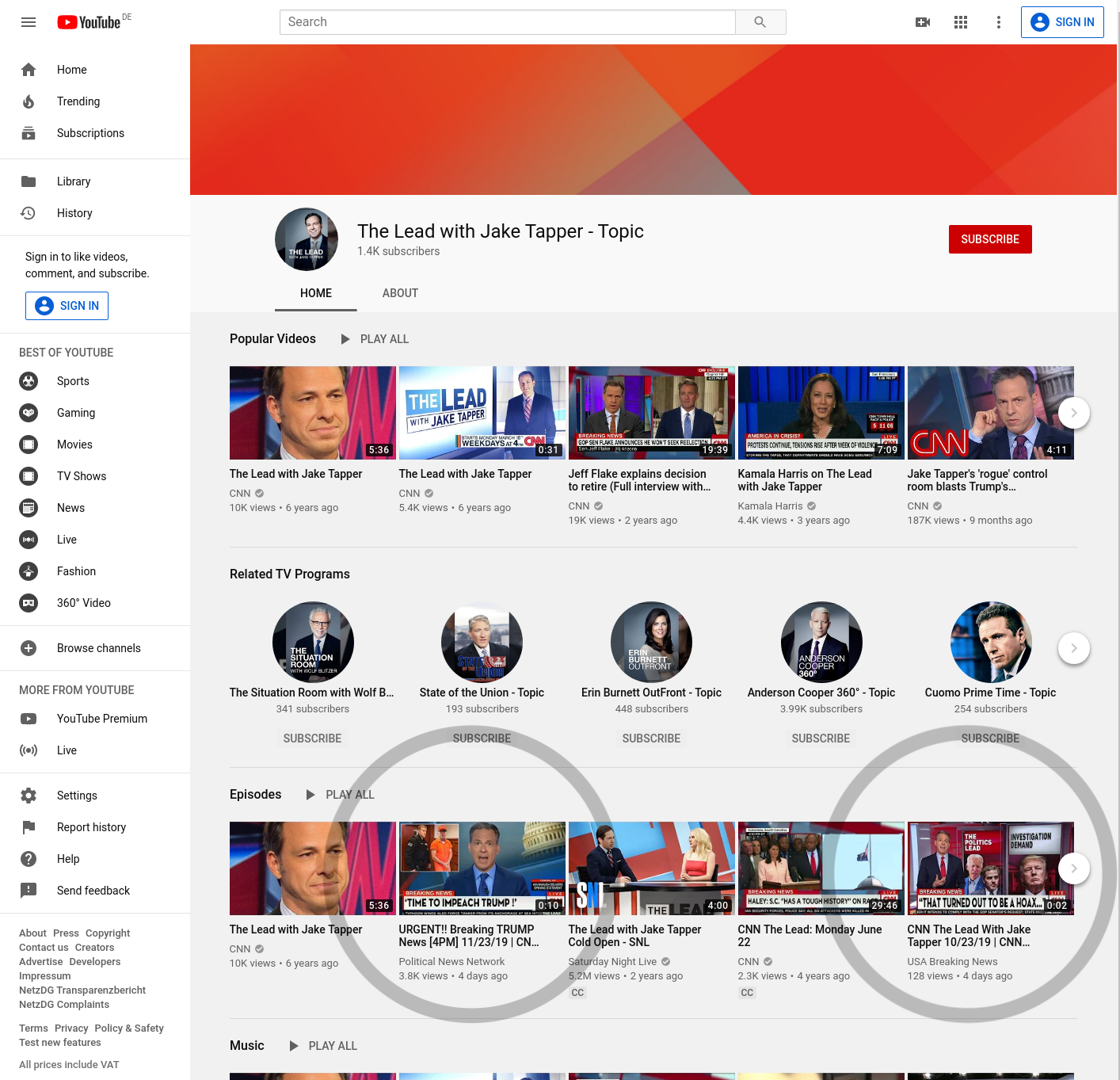Open History clock icon
The height and width of the screenshot is (1080, 1120).
29,213
